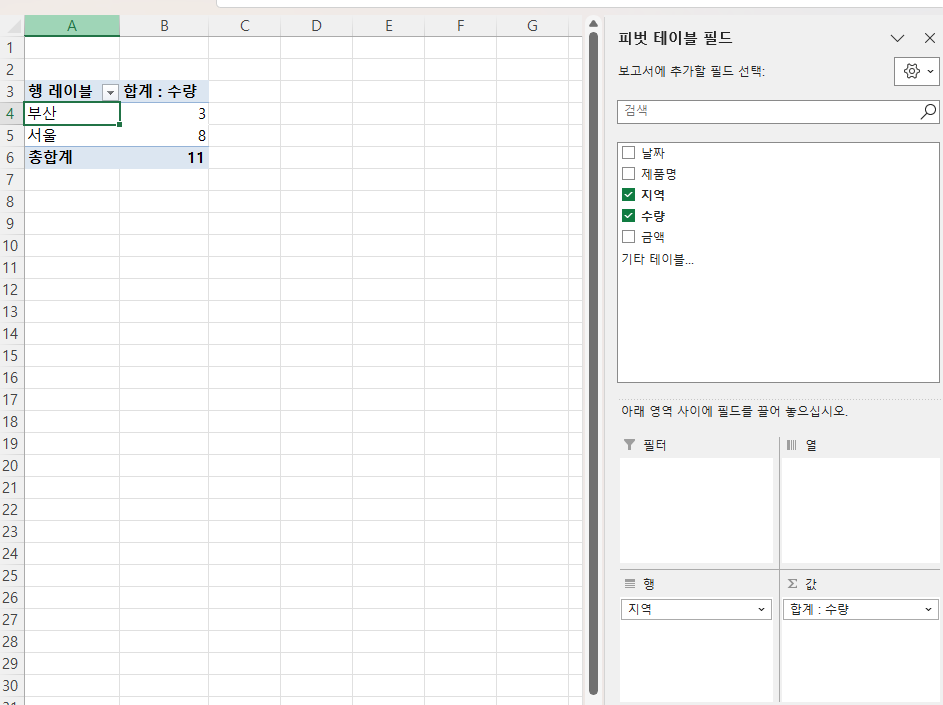Open the 행 레이블 filter dropdown
Image resolution: width=943 pixels, height=705 pixels.
(110, 93)
